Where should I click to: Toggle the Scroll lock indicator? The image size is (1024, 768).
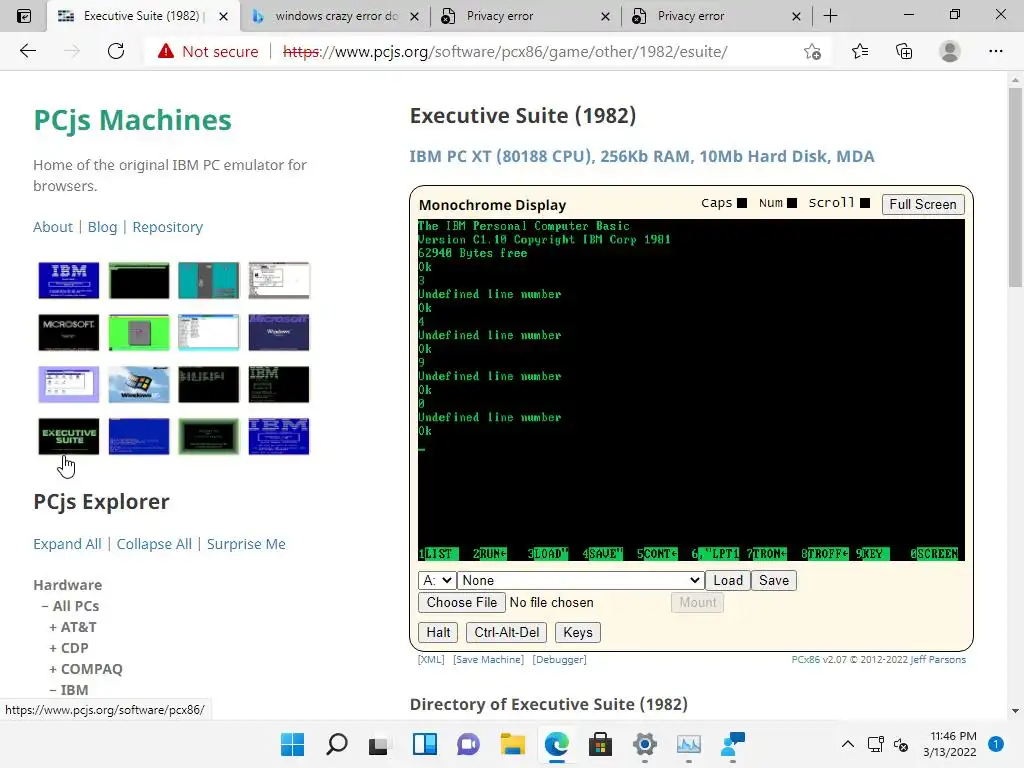pos(865,203)
